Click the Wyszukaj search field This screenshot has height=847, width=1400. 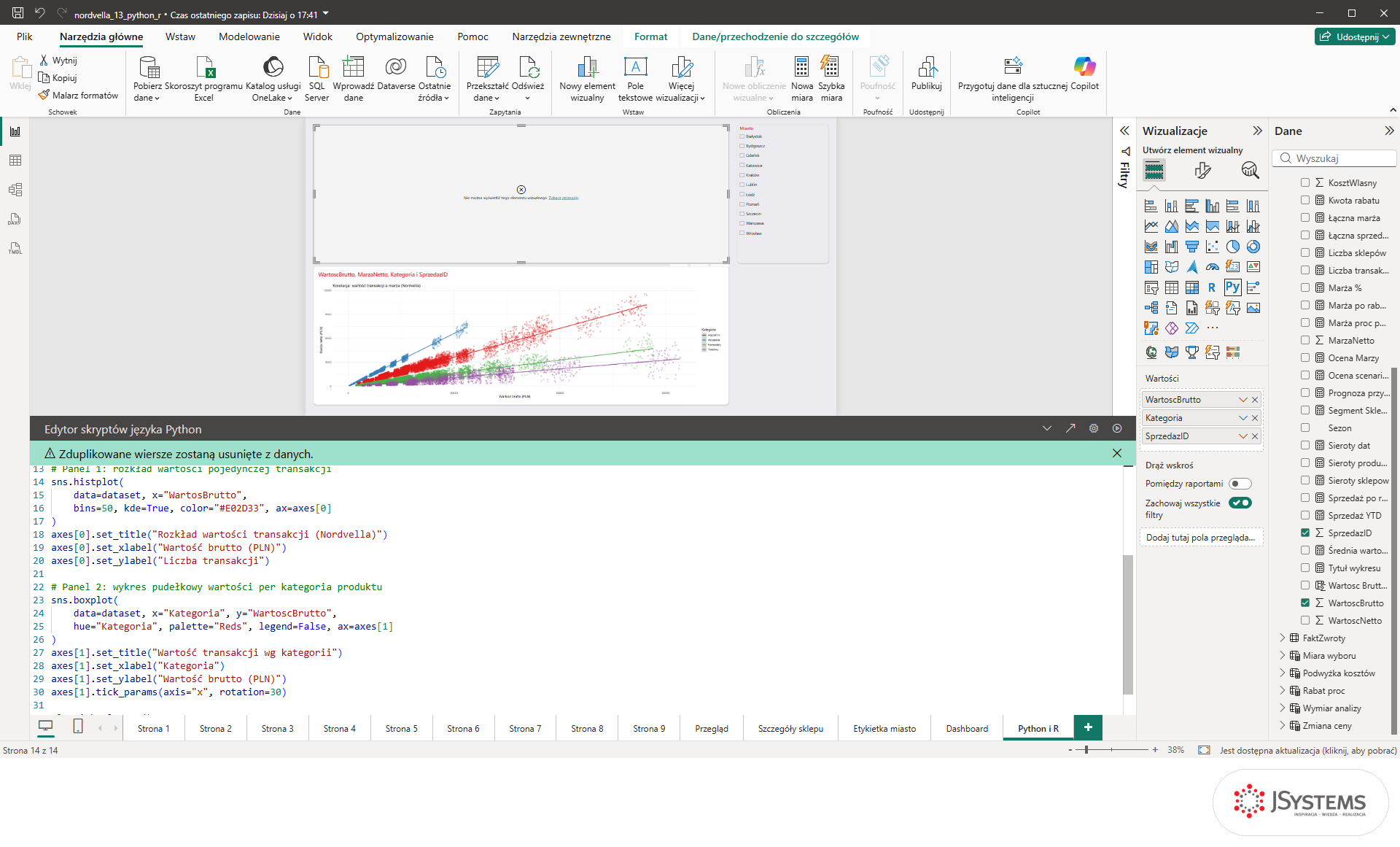pyautogui.click(x=1334, y=158)
